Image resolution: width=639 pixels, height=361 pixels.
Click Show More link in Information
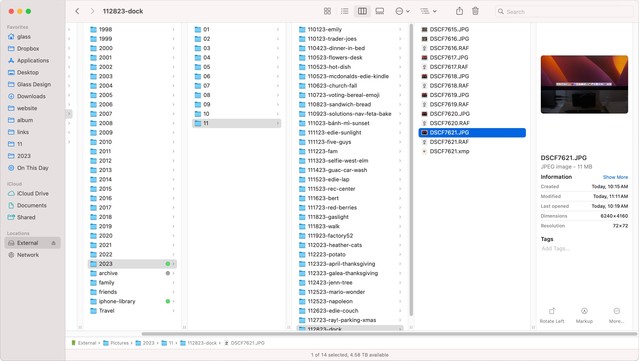tap(615, 177)
